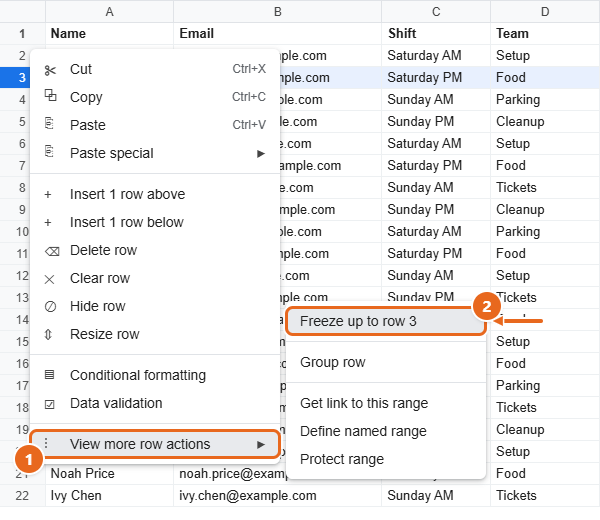
Task: Click the Cut scissors icon
Action: pos(50,70)
